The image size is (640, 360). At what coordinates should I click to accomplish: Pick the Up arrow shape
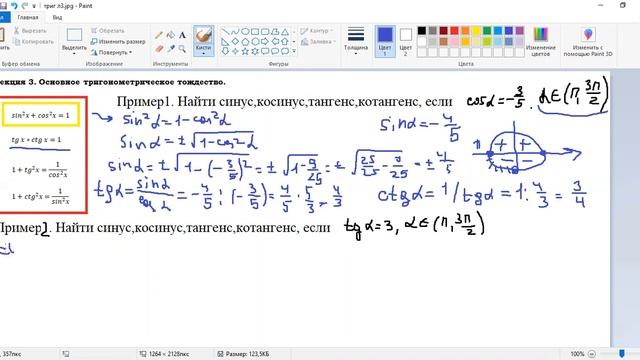[x=285, y=42]
